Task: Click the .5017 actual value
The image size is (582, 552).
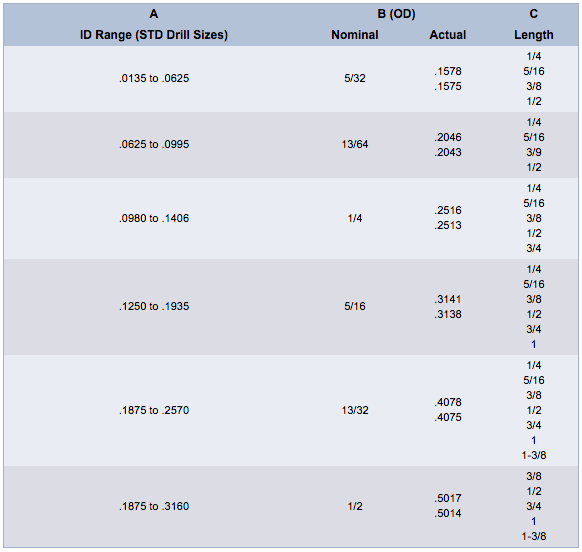Action: [x=448, y=498]
